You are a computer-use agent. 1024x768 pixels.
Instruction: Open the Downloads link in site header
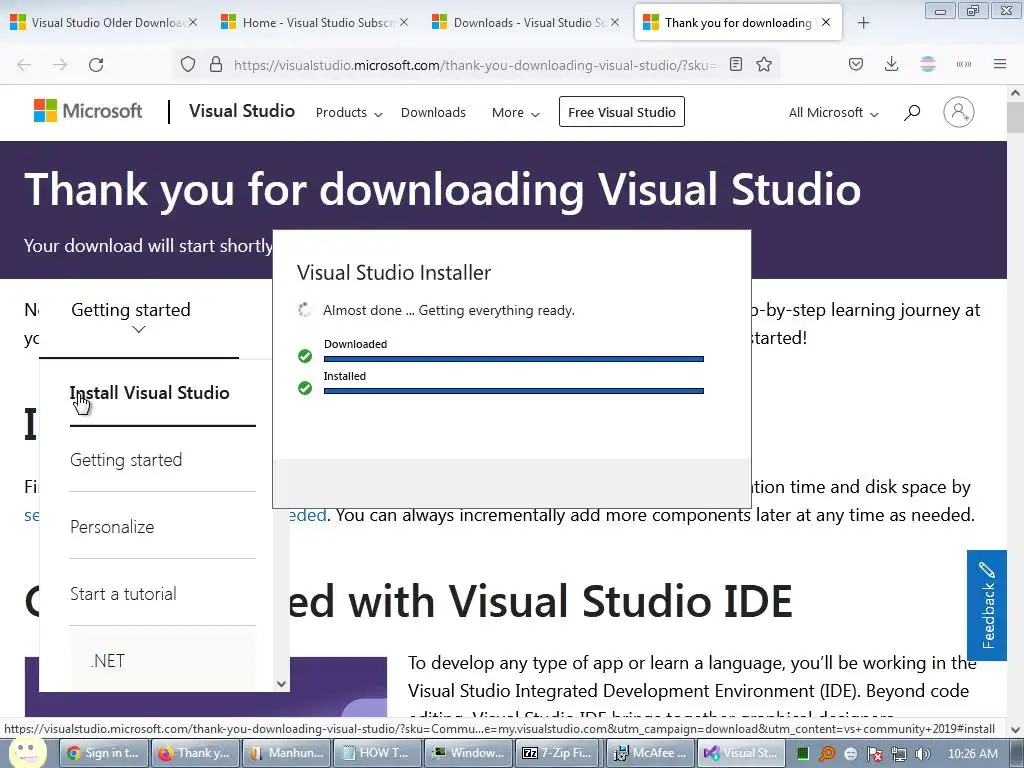[x=433, y=112]
